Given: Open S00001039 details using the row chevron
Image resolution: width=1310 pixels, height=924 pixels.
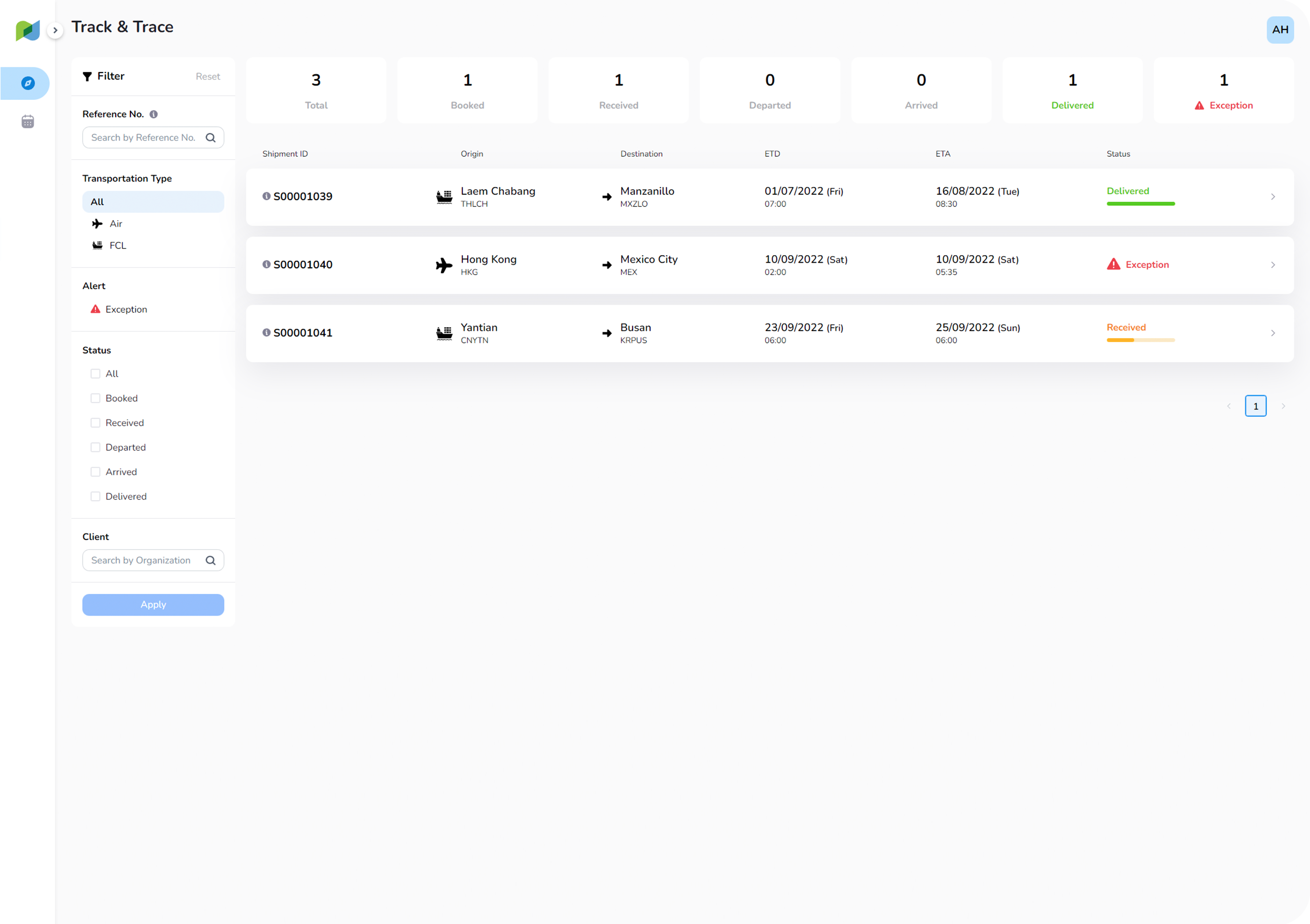Looking at the screenshot, I should (x=1273, y=197).
